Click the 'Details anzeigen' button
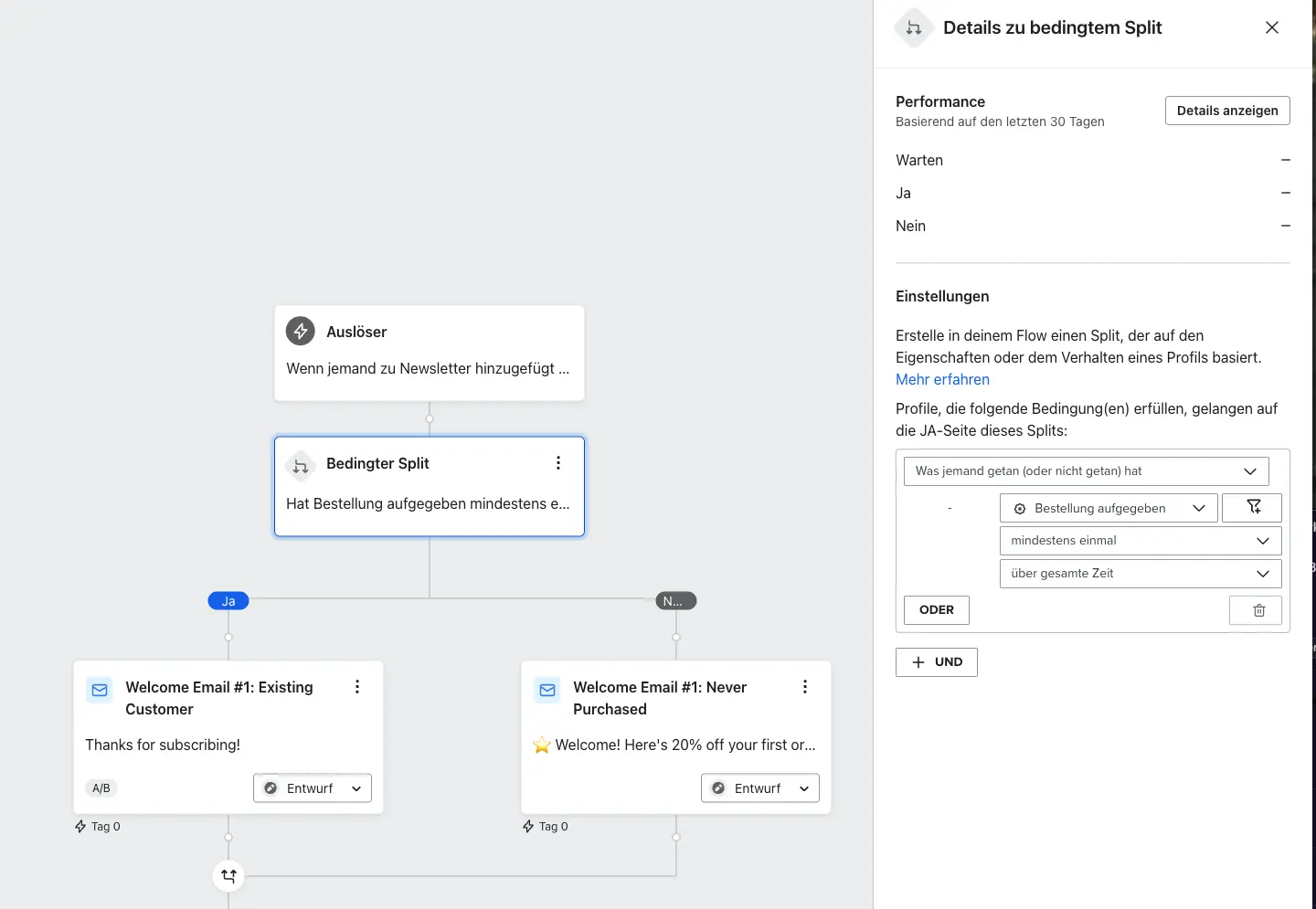 coord(1227,111)
